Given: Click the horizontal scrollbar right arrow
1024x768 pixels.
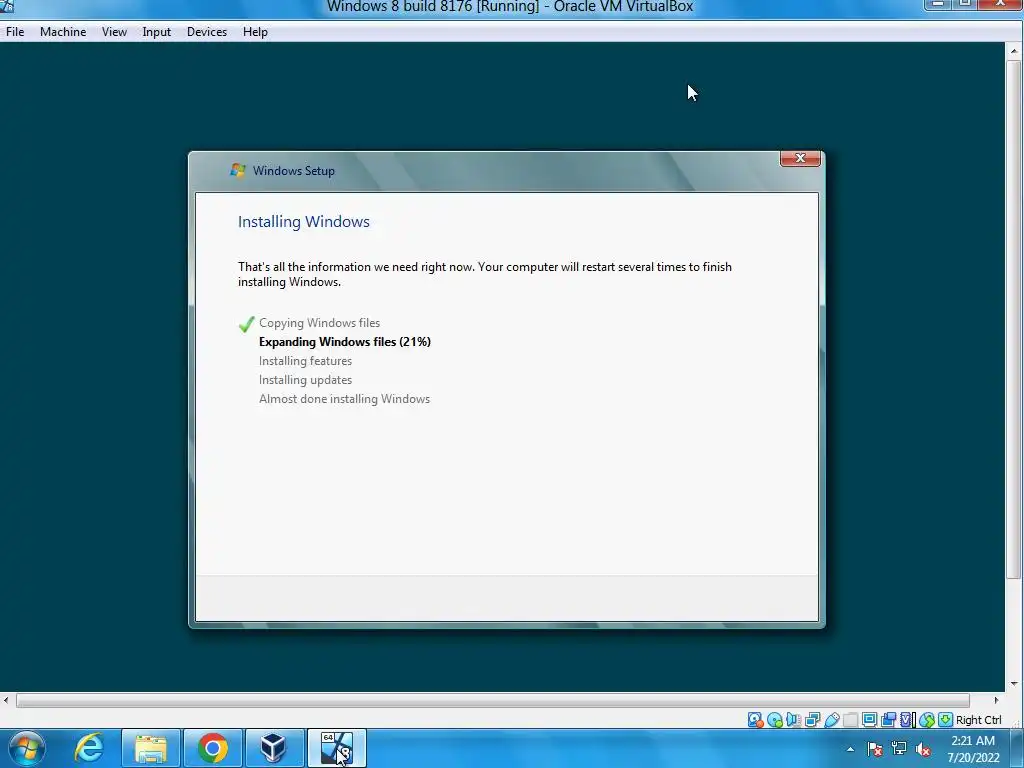Looking at the screenshot, I should click(997, 700).
